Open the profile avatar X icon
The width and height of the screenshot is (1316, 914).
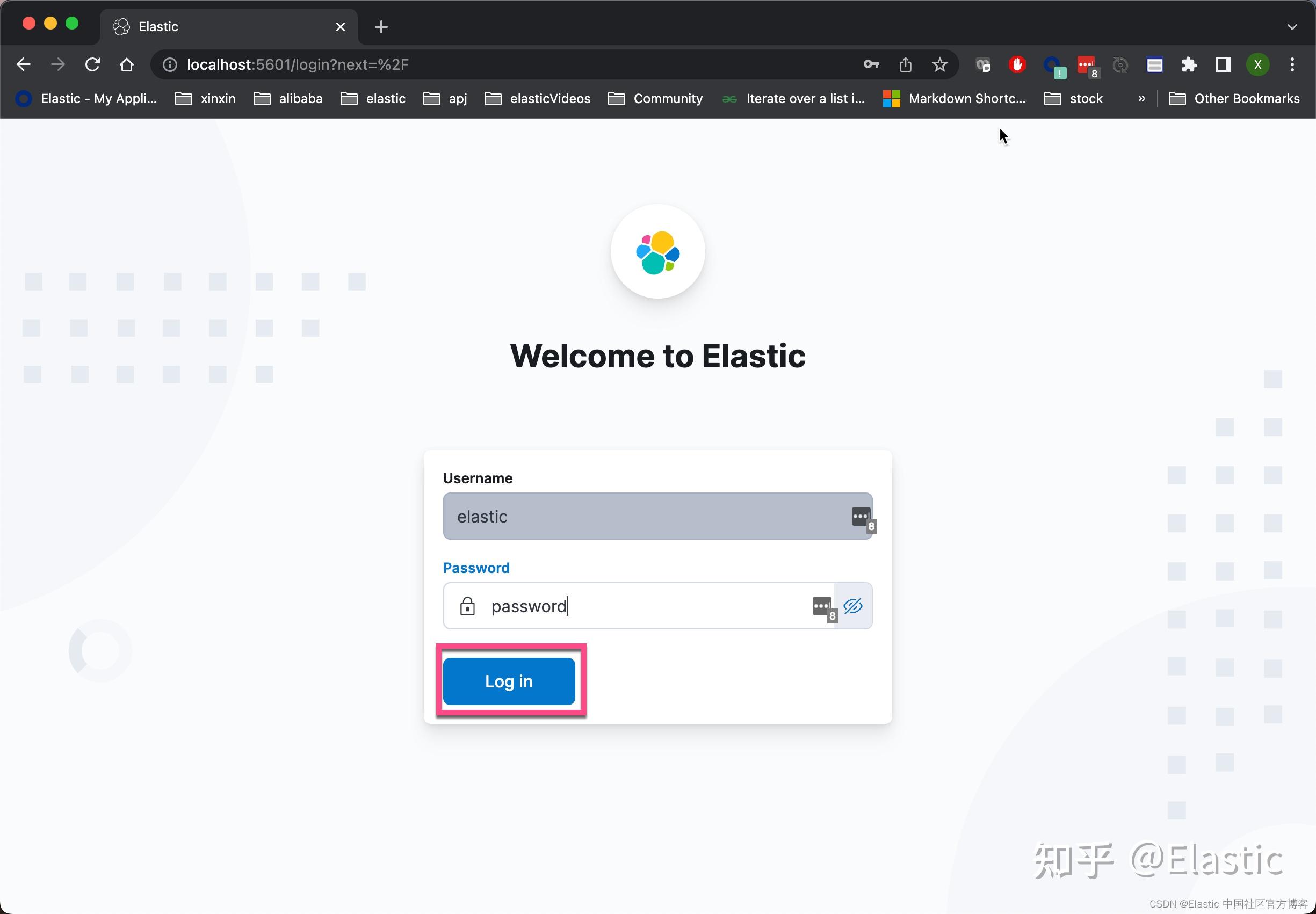[x=1256, y=64]
